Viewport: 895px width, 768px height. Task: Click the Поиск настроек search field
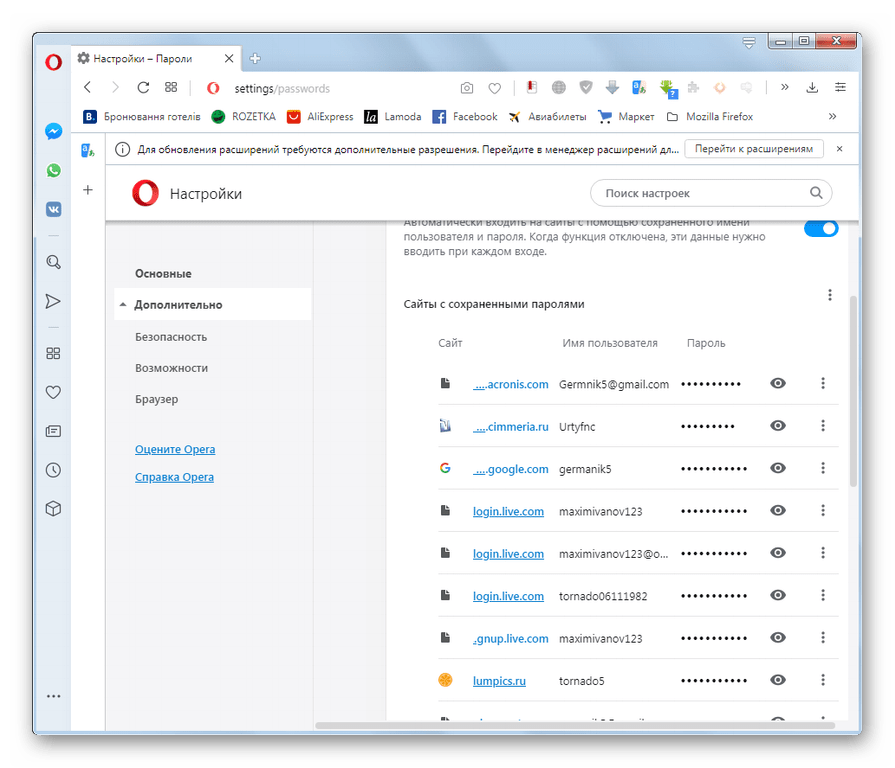click(700, 193)
